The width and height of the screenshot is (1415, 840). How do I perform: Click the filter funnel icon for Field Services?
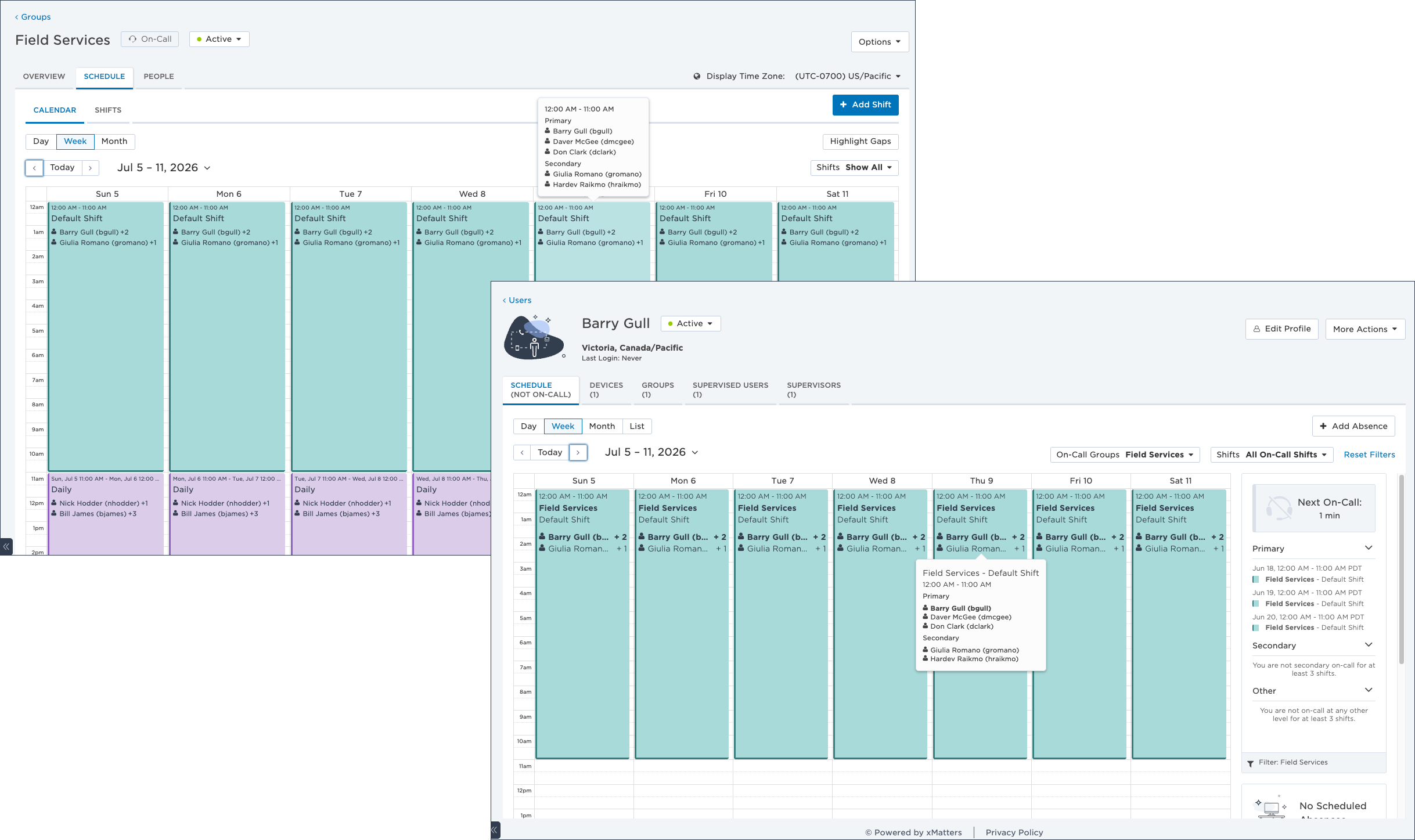point(1250,763)
